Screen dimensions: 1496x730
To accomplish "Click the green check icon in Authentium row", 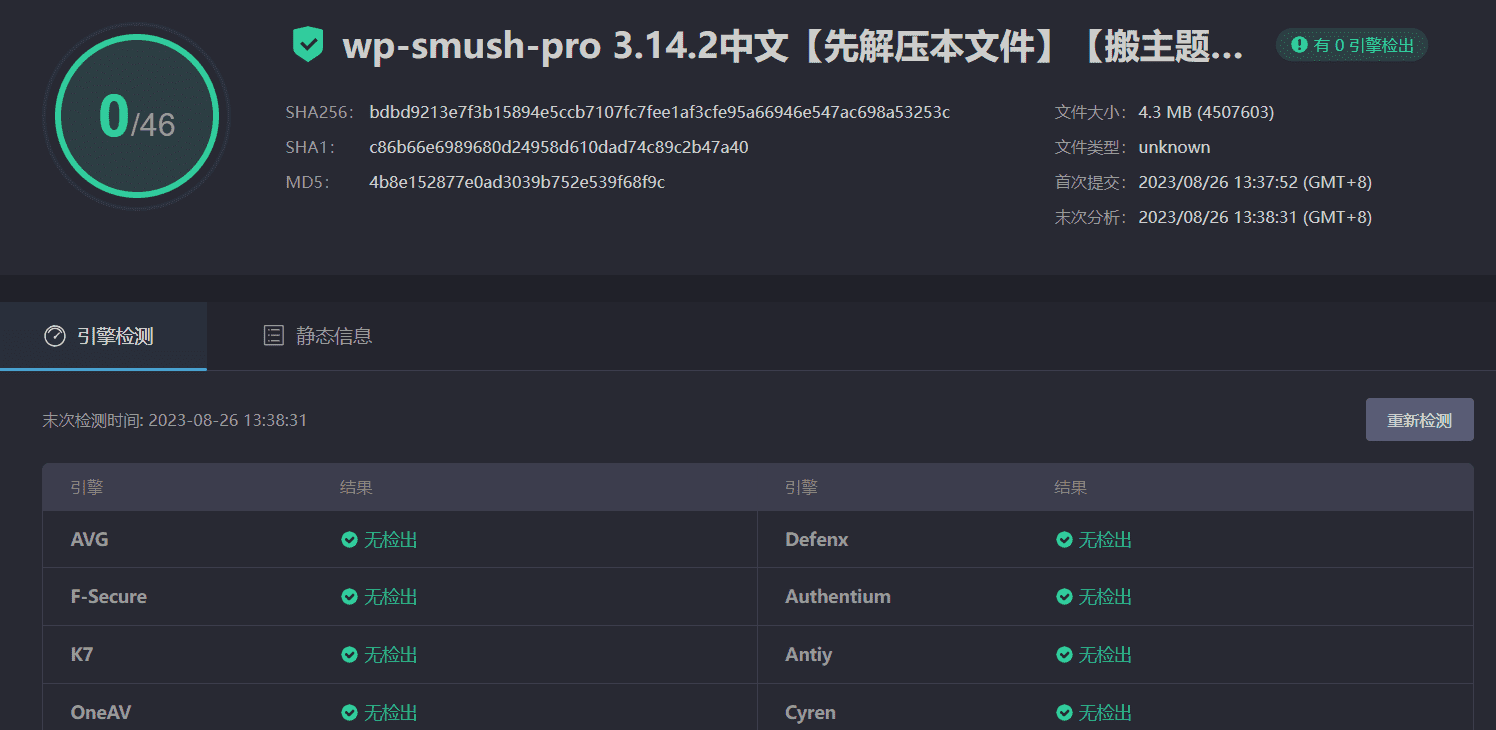I will click(1064, 597).
